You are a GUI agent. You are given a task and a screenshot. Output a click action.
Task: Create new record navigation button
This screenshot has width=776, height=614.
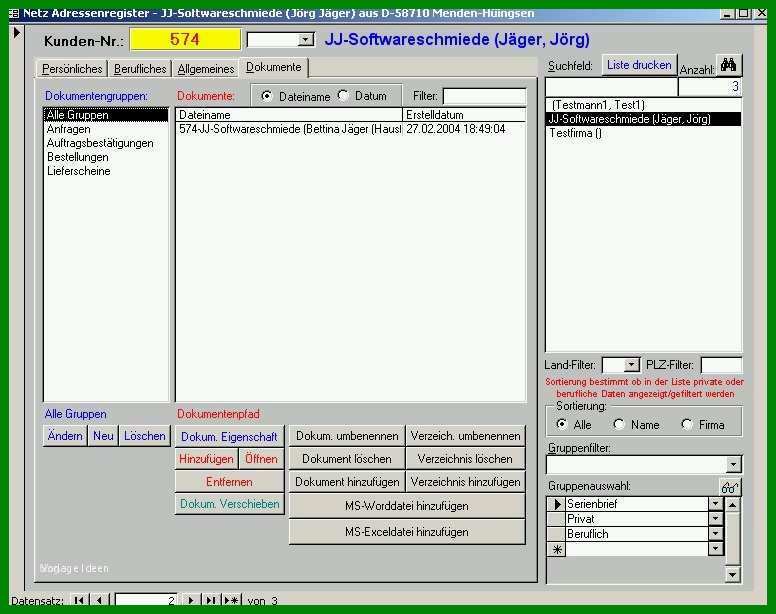pyautogui.click(x=231, y=600)
